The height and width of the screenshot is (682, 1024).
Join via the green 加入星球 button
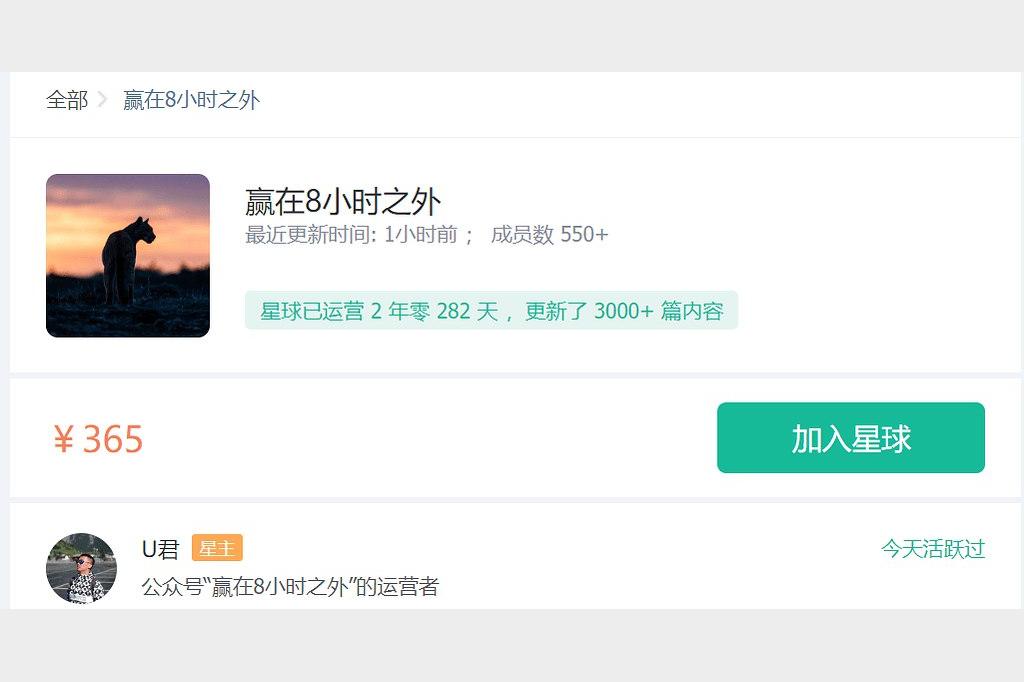tap(851, 438)
